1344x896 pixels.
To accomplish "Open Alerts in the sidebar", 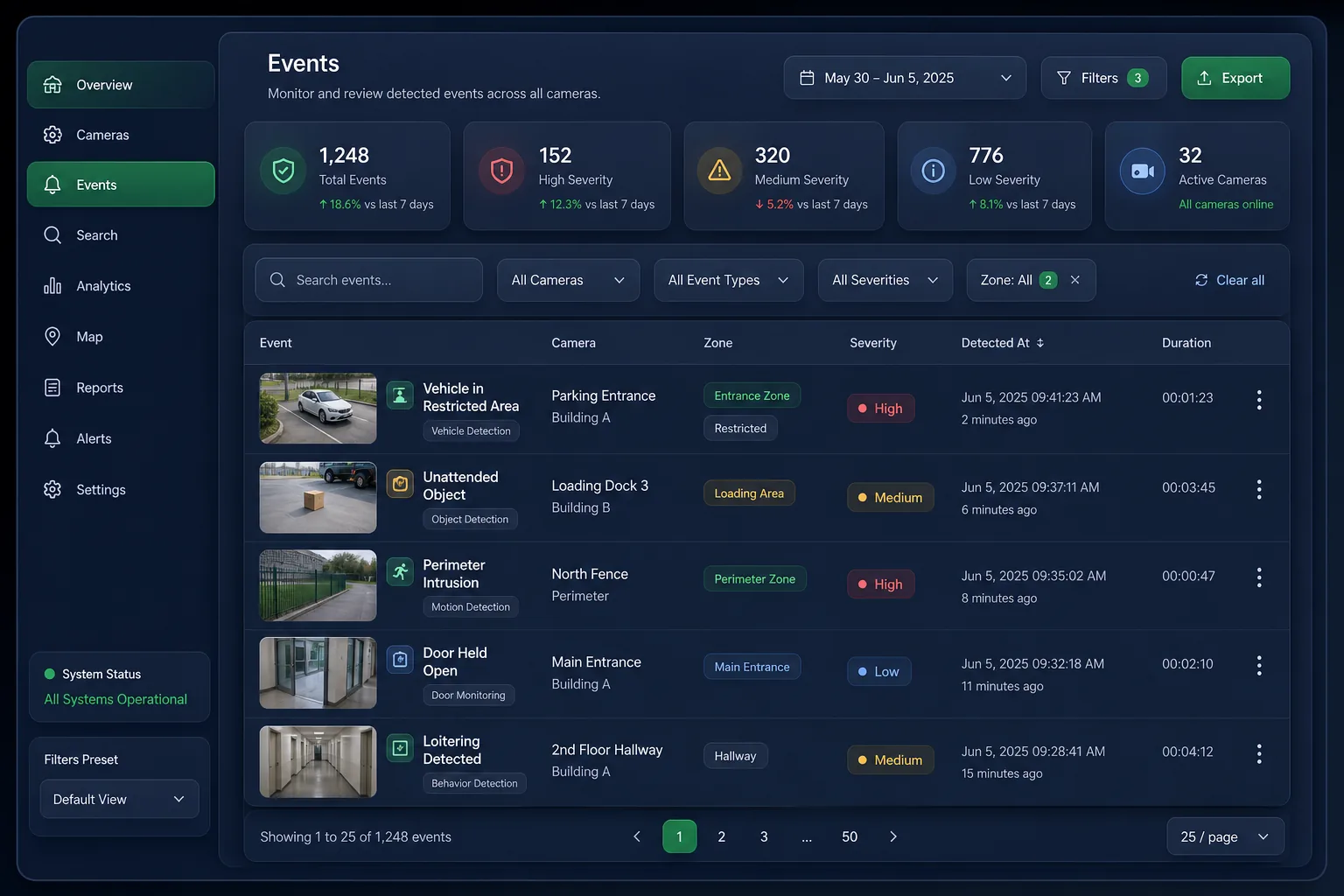I will 121,438.
